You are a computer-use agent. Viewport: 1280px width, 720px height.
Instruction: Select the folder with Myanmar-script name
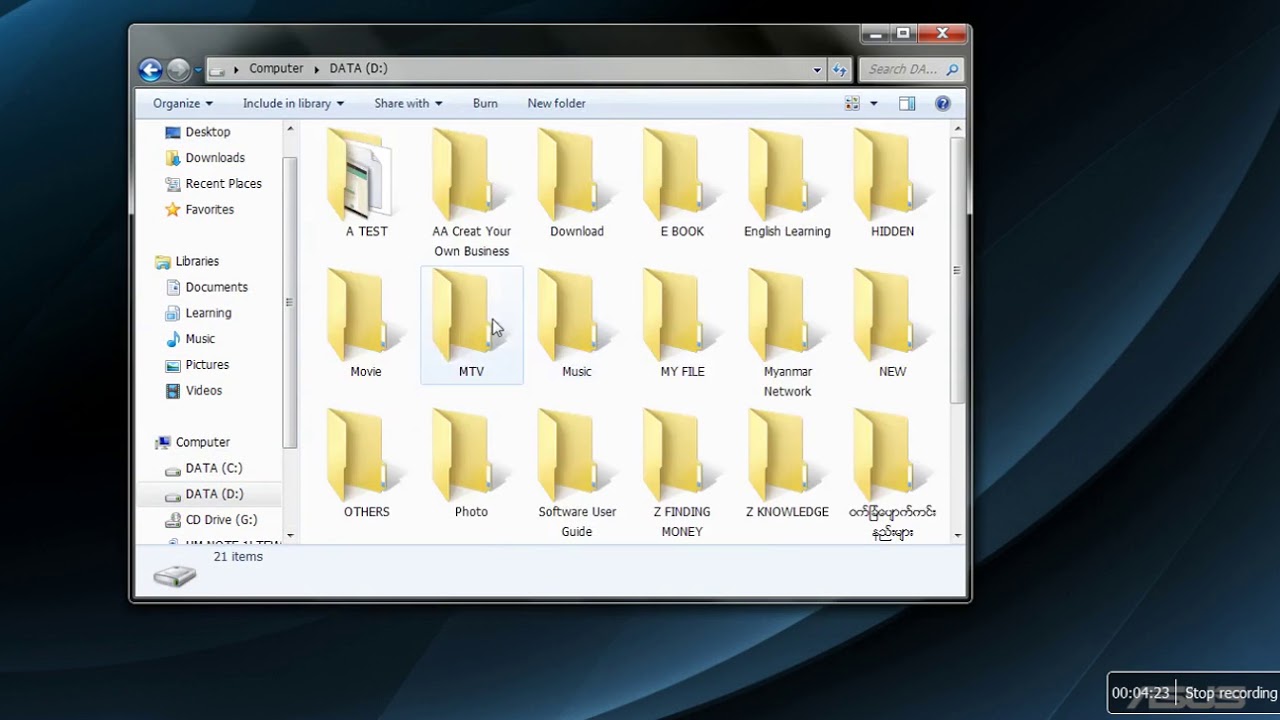[887, 454]
